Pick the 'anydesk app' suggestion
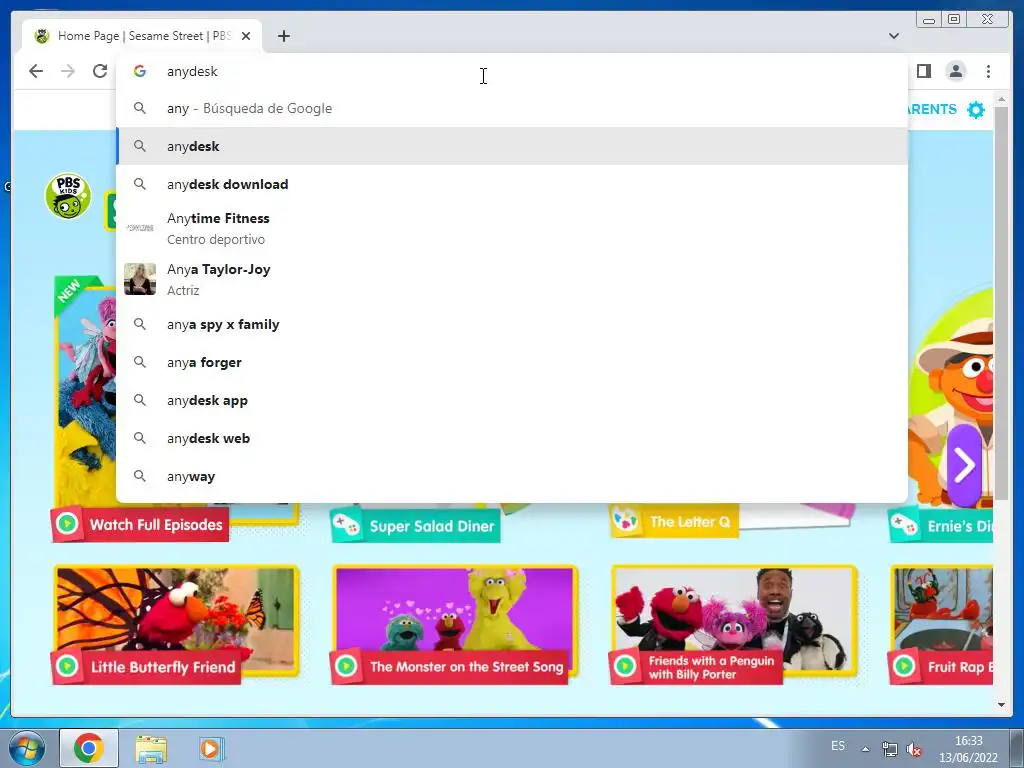 coord(512,400)
